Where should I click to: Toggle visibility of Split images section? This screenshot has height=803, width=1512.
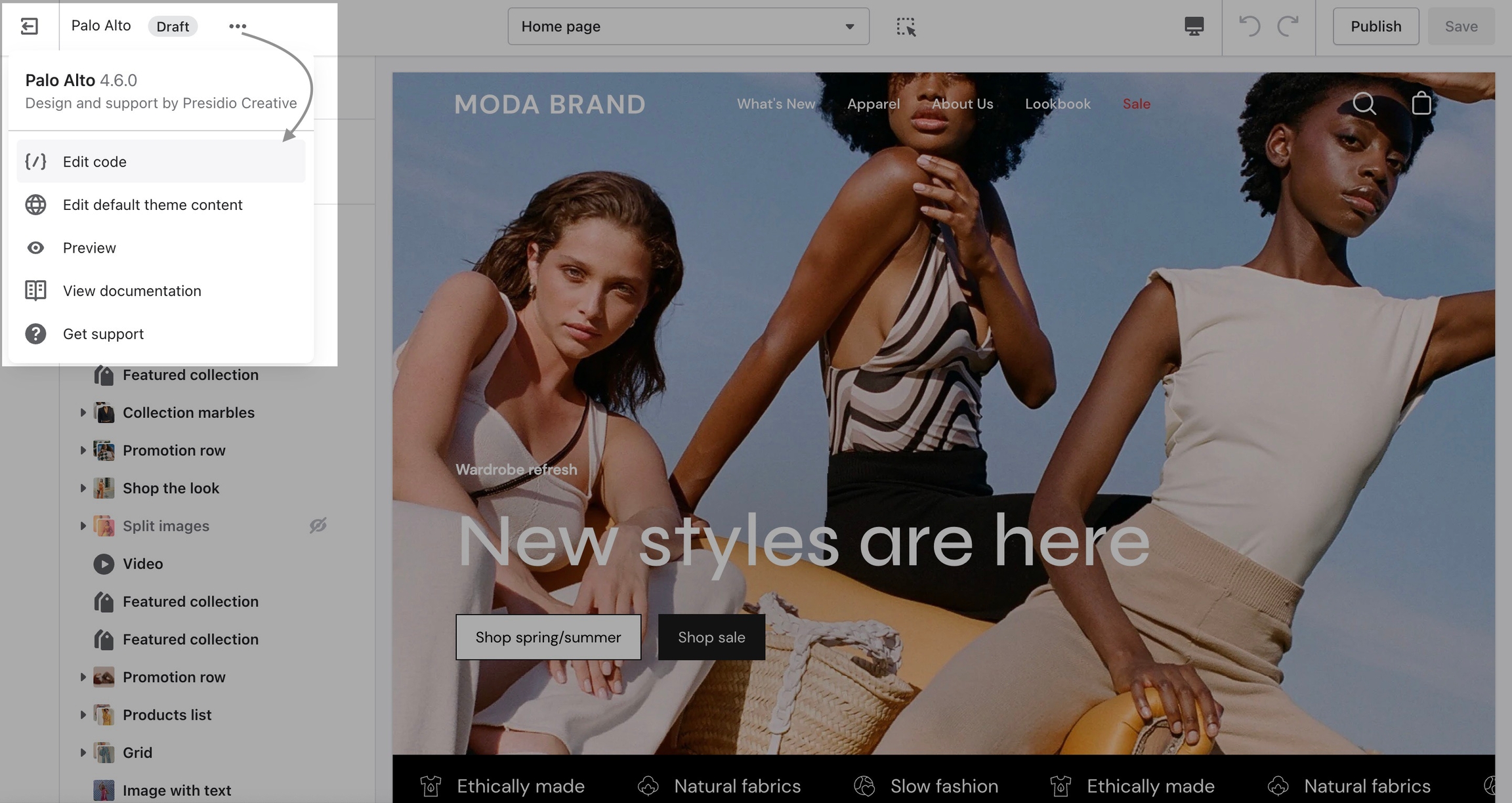pyautogui.click(x=318, y=525)
